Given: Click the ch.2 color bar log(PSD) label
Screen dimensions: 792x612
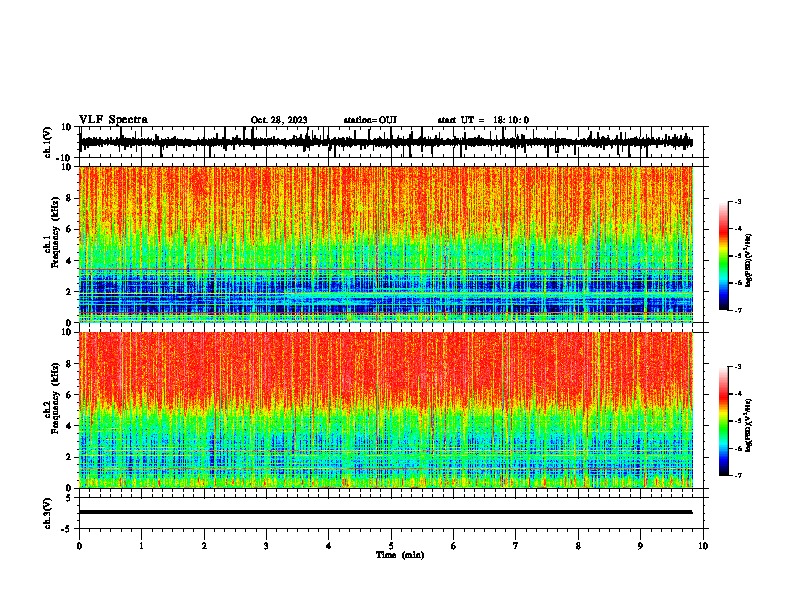Looking at the screenshot, I should point(748,425).
